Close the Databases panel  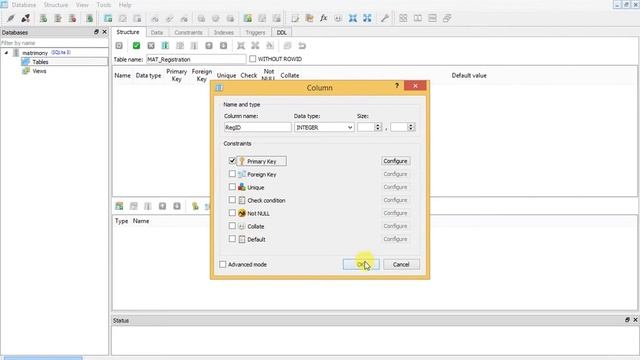tap(104, 32)
